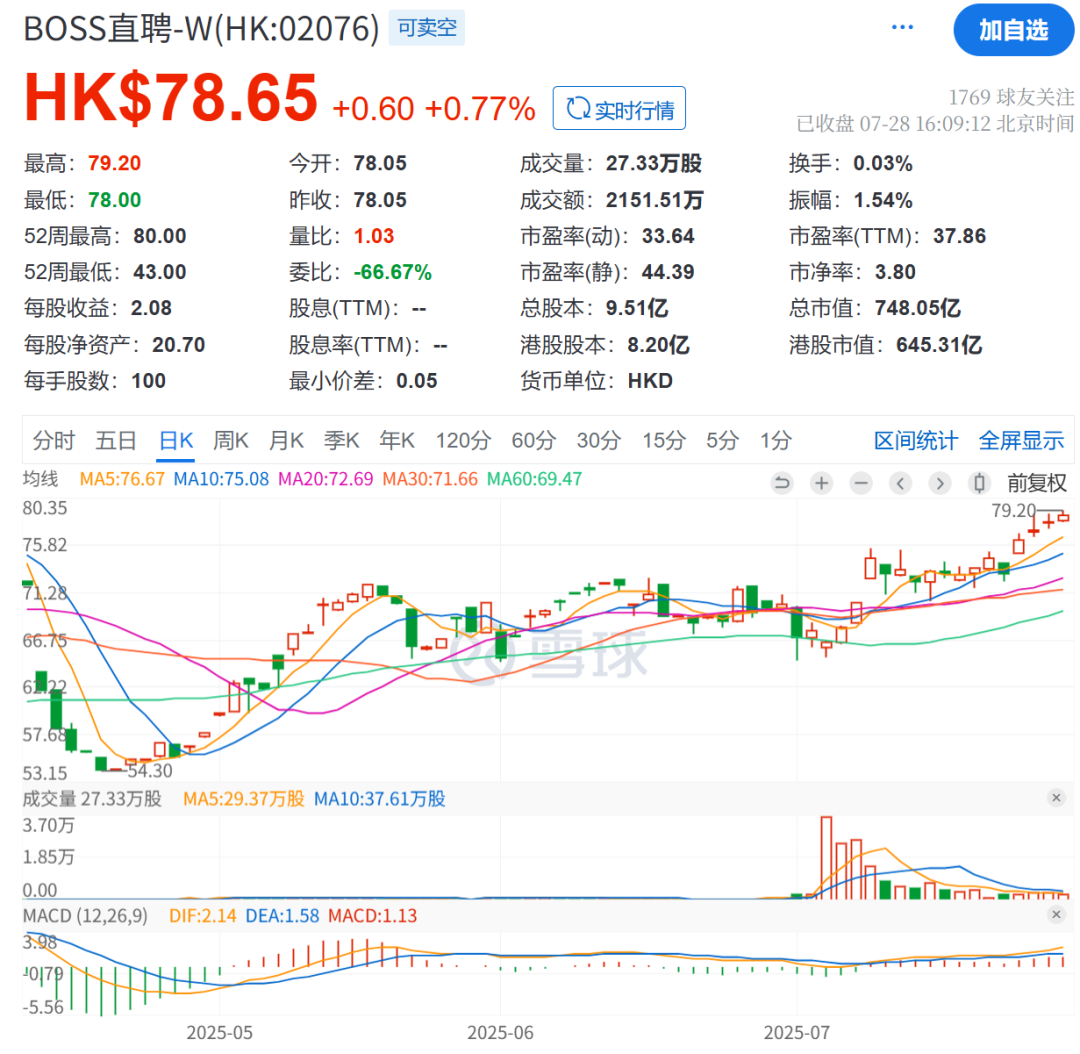Click the 加自选 button

pyautogui.click(x=1014, y=30)
